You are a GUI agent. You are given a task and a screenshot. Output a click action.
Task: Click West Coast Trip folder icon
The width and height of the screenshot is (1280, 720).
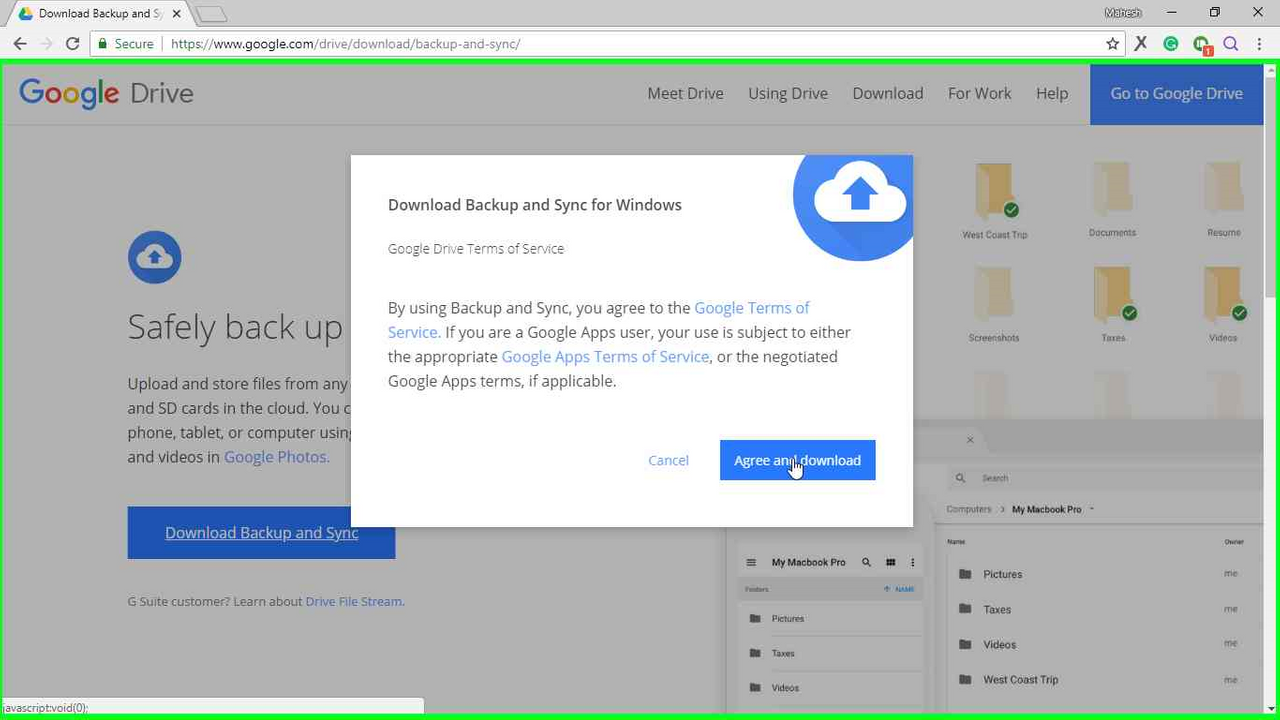coord(994,190)
